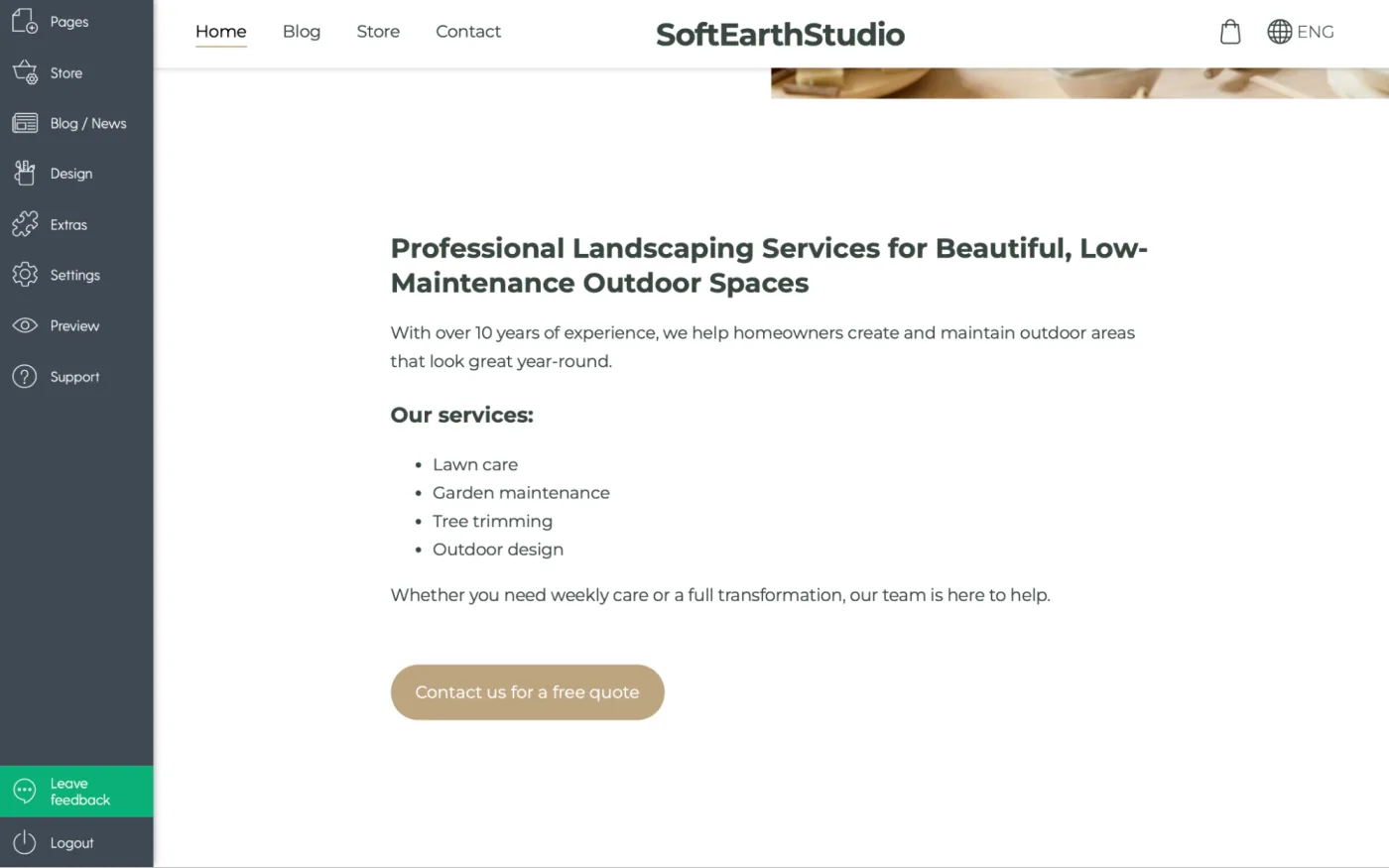Switch to the Blog tab
This screenshot has height=868, width=1389.
click(302, 31)
